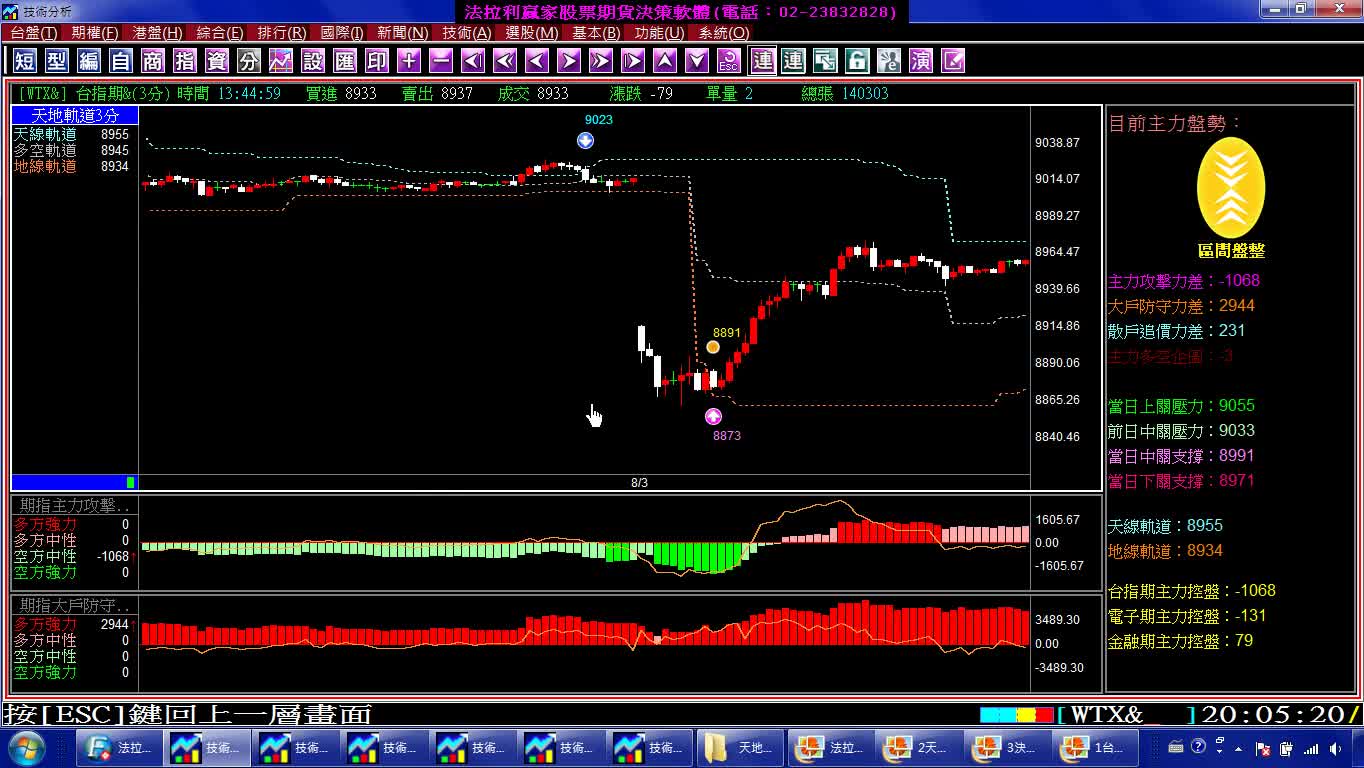Click the 9023 sell signal marker on chart
Screen dimensions: 1364x768
(x=586, y=140)
